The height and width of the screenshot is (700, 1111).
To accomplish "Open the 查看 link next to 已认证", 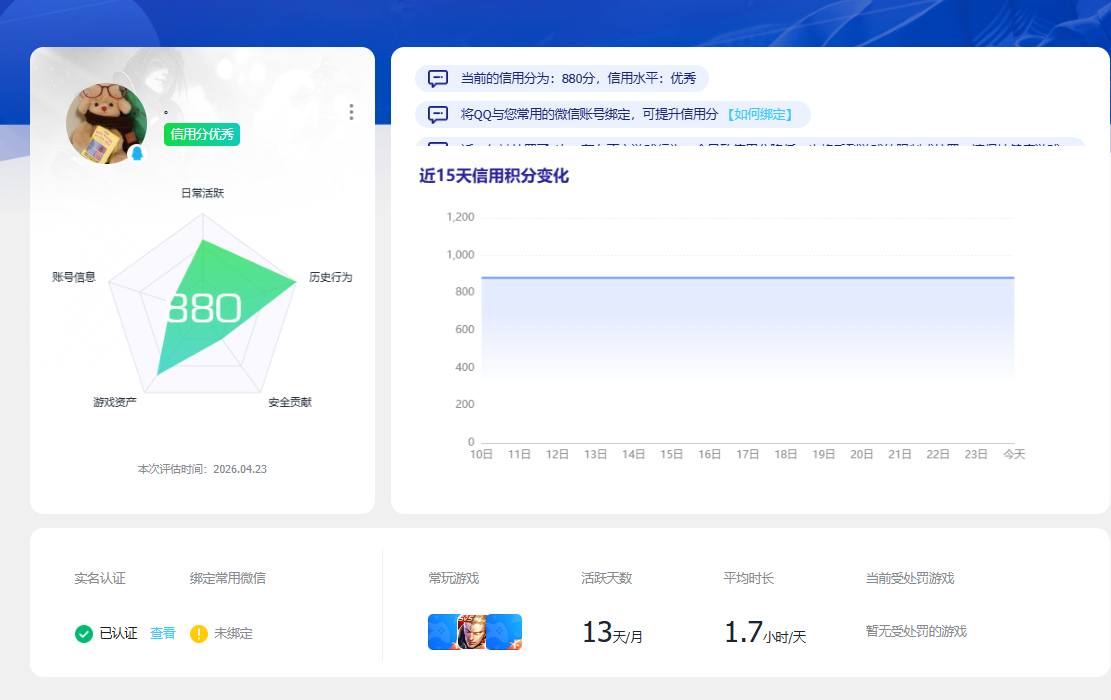I will point(163,633).
